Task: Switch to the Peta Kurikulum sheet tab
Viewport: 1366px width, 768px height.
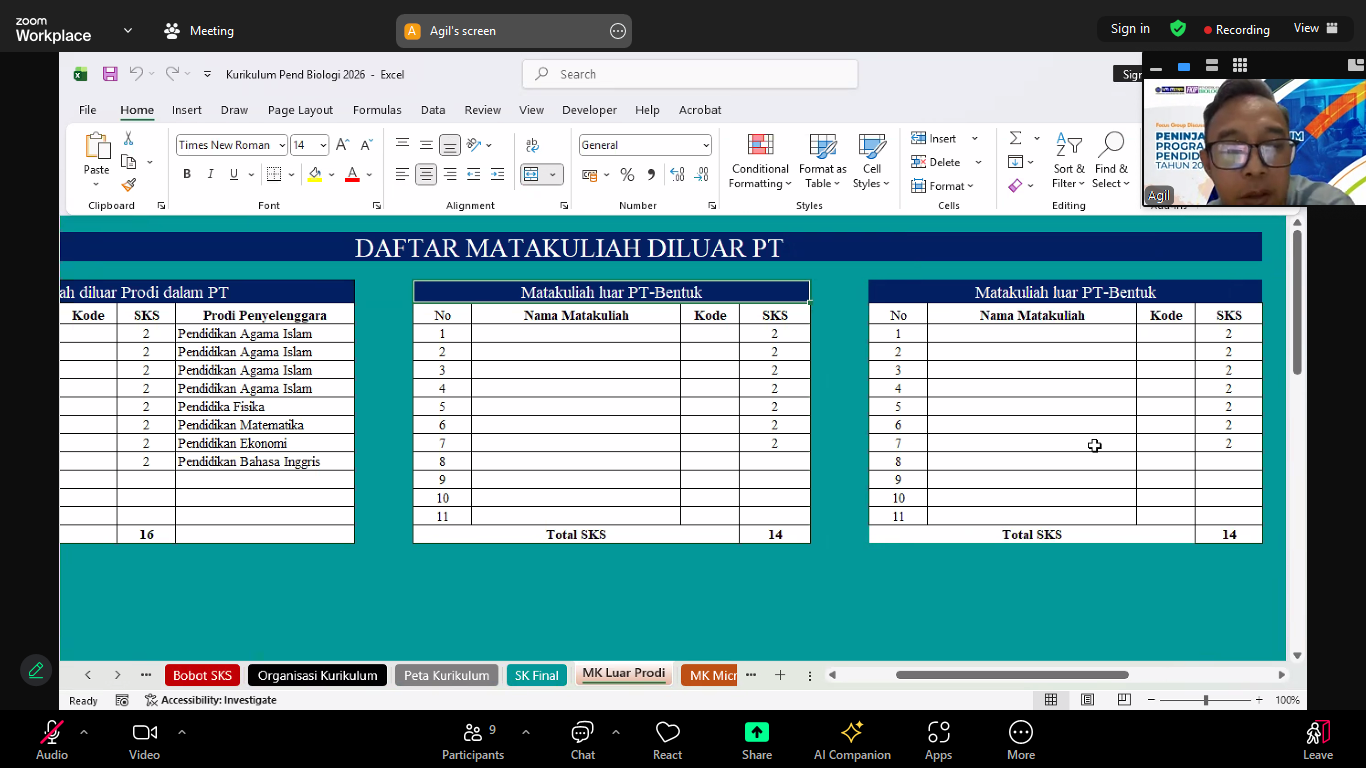Action: (446, 675)
